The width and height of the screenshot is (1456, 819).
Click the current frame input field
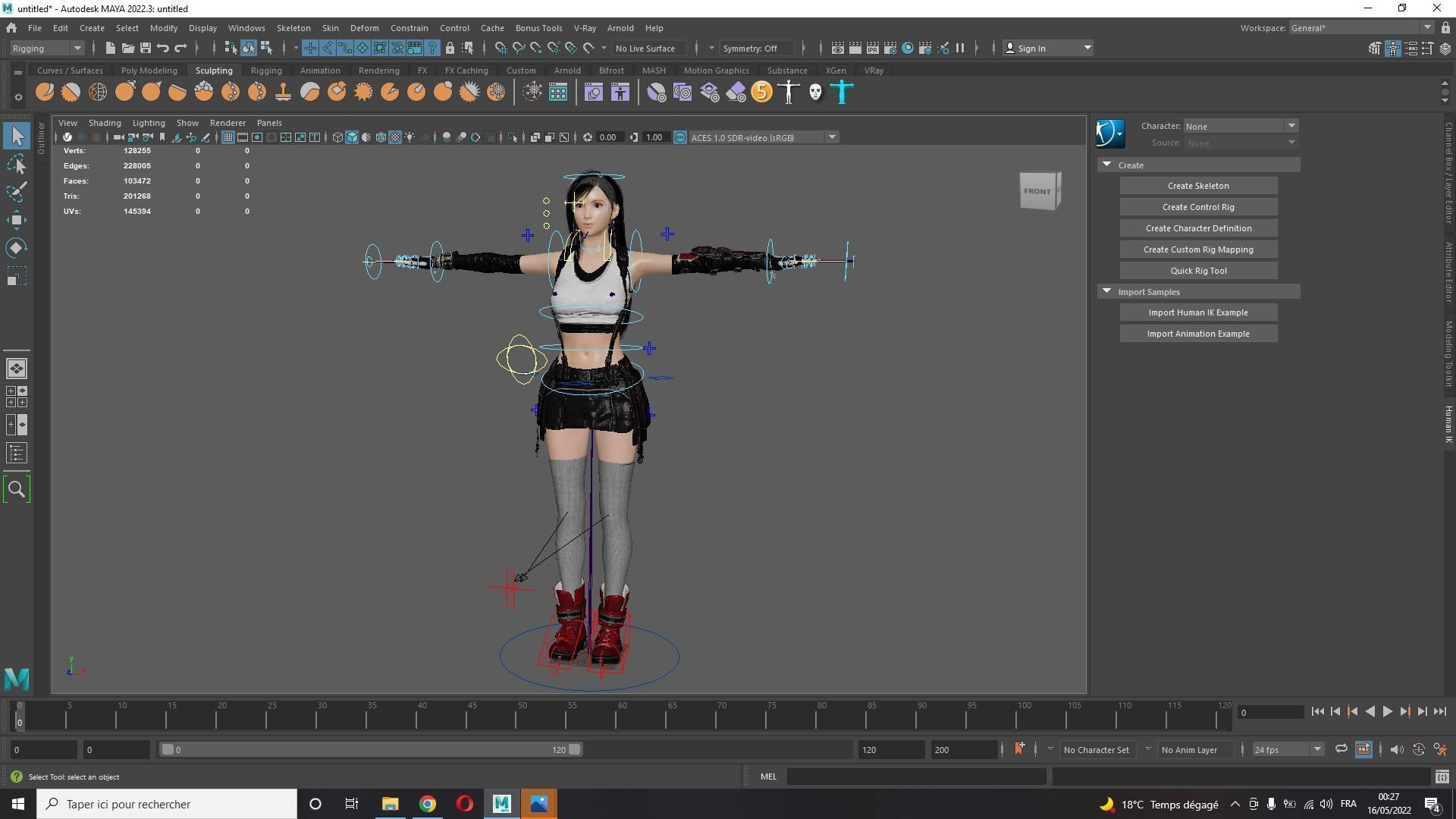[x=1270, y=712]
